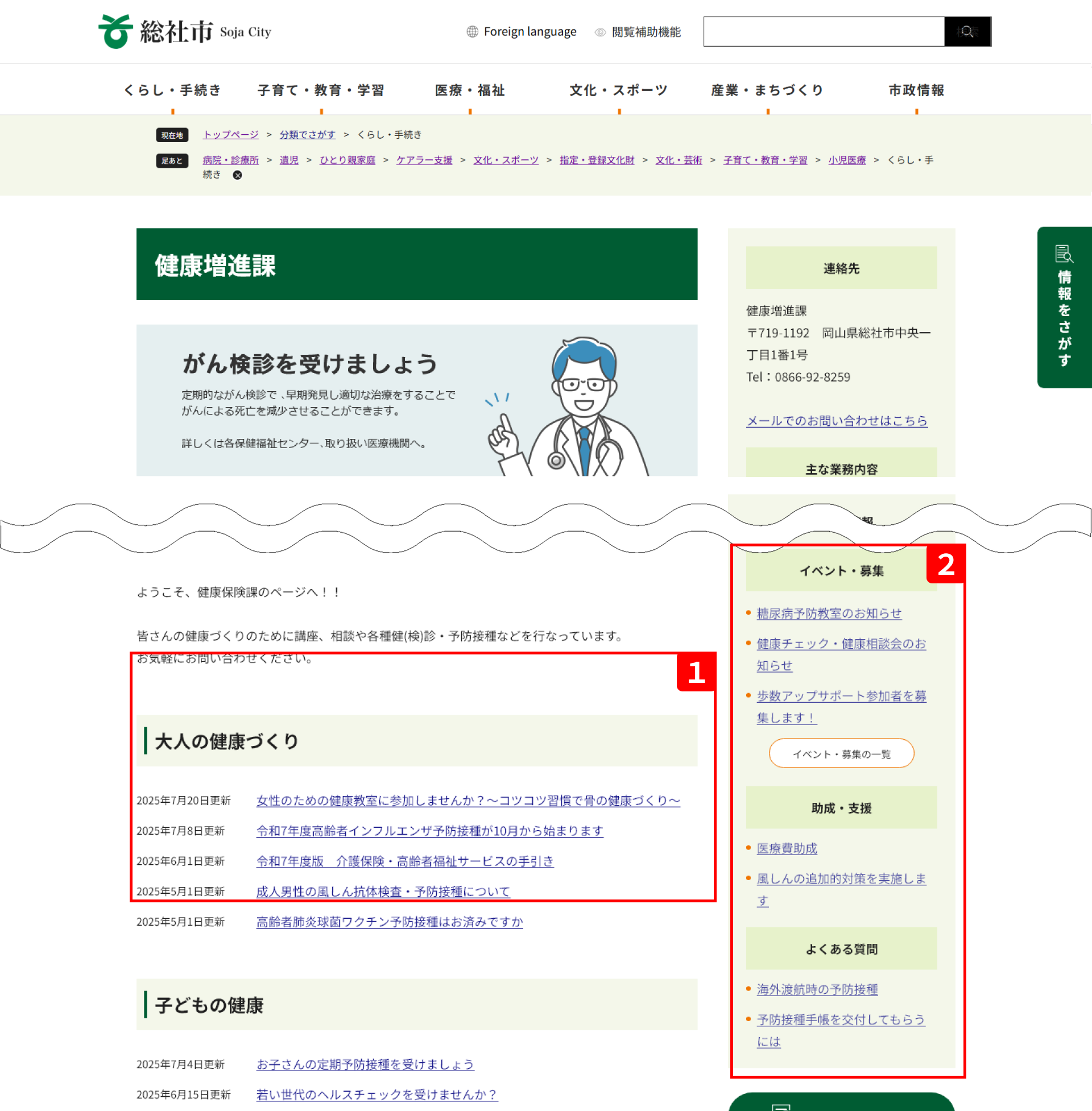Screen dimensions: 1092x1111
Task: Open the 情報をさがす side tab
Action: pos(1064,307)
